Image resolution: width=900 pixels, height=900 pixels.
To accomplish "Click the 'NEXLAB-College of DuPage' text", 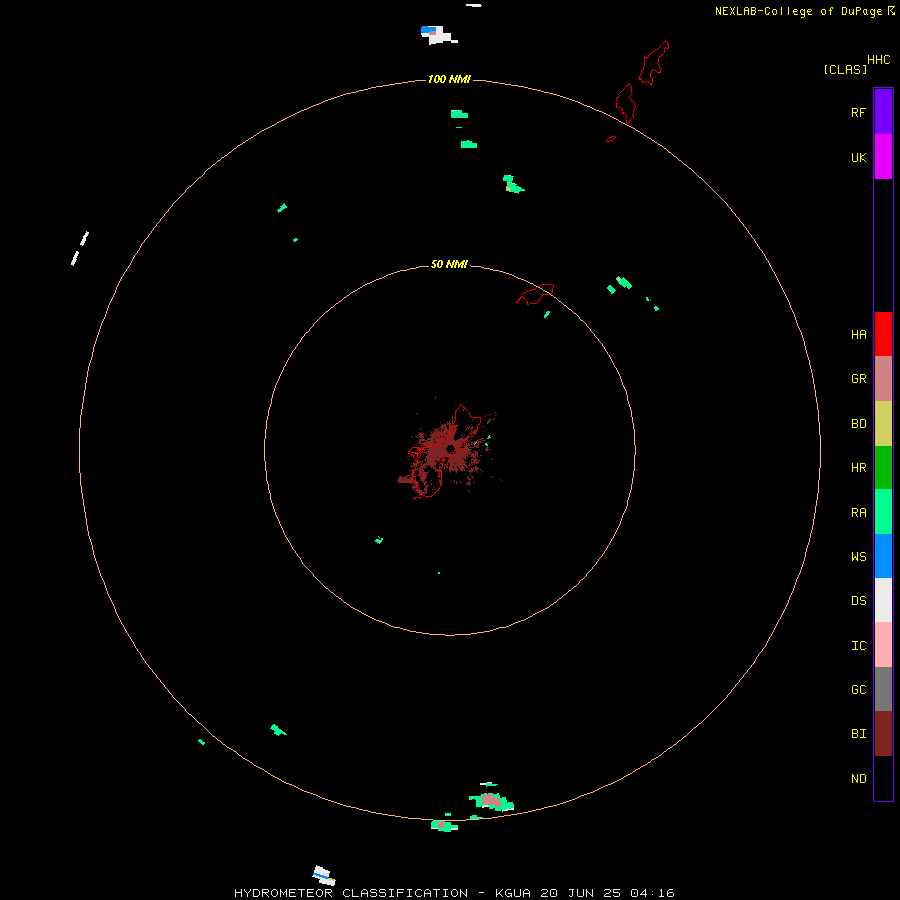I will pos(798,11).
